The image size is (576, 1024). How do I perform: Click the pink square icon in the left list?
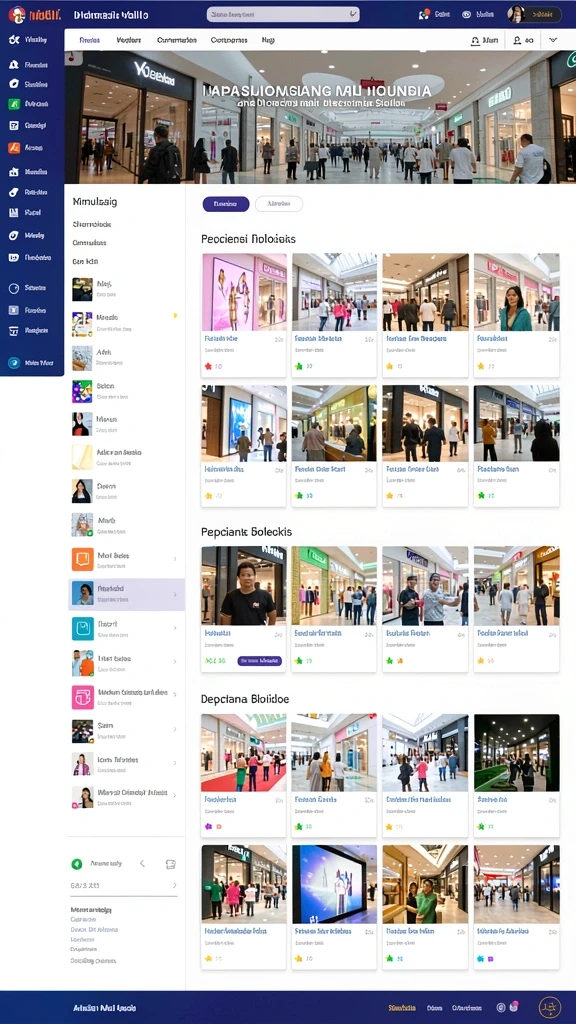tap(82, 697)
